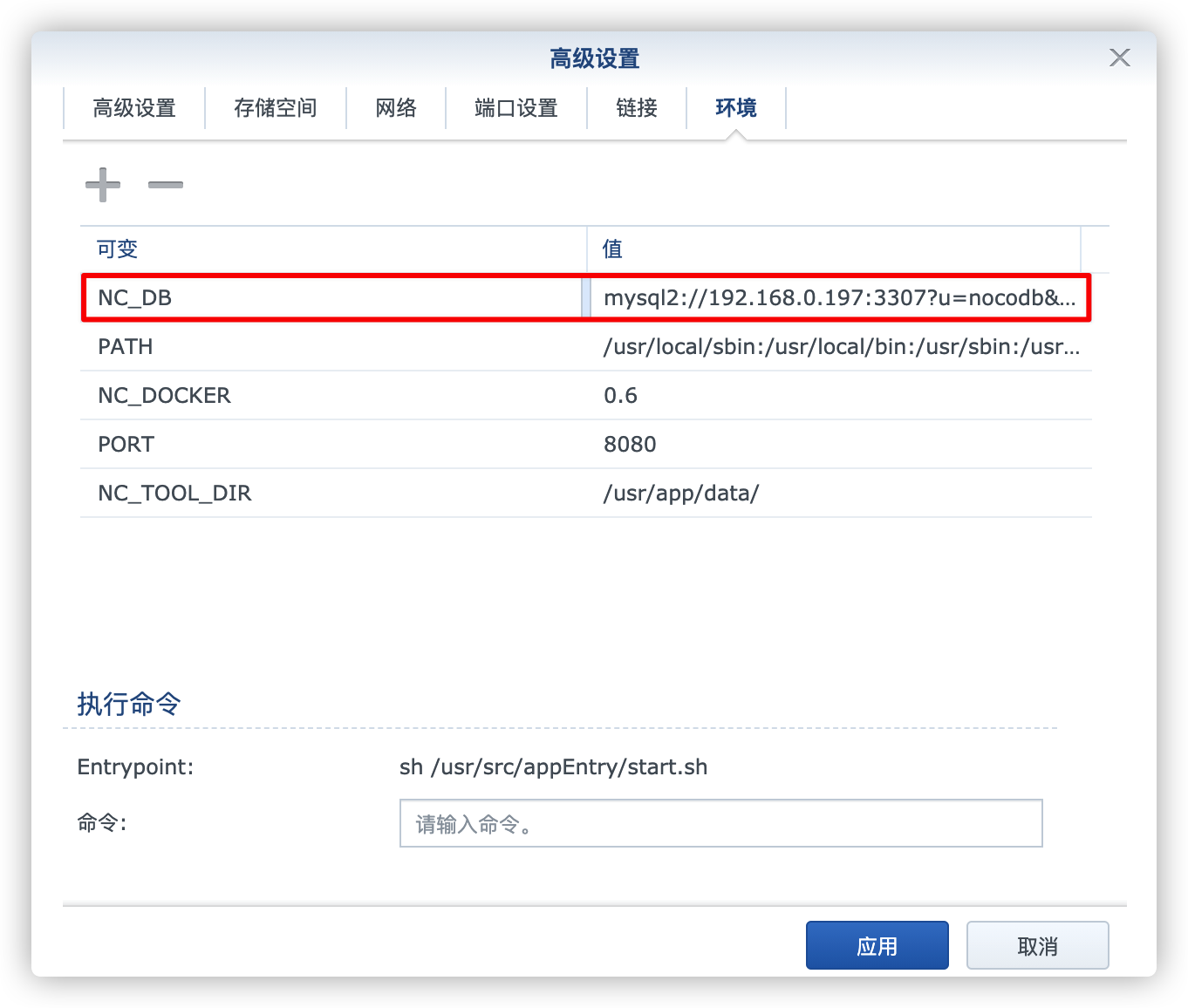Viewport: 1188px width, 1008px height.
Task: Click the minus icon to remove variable
Action: coord(166,184)
